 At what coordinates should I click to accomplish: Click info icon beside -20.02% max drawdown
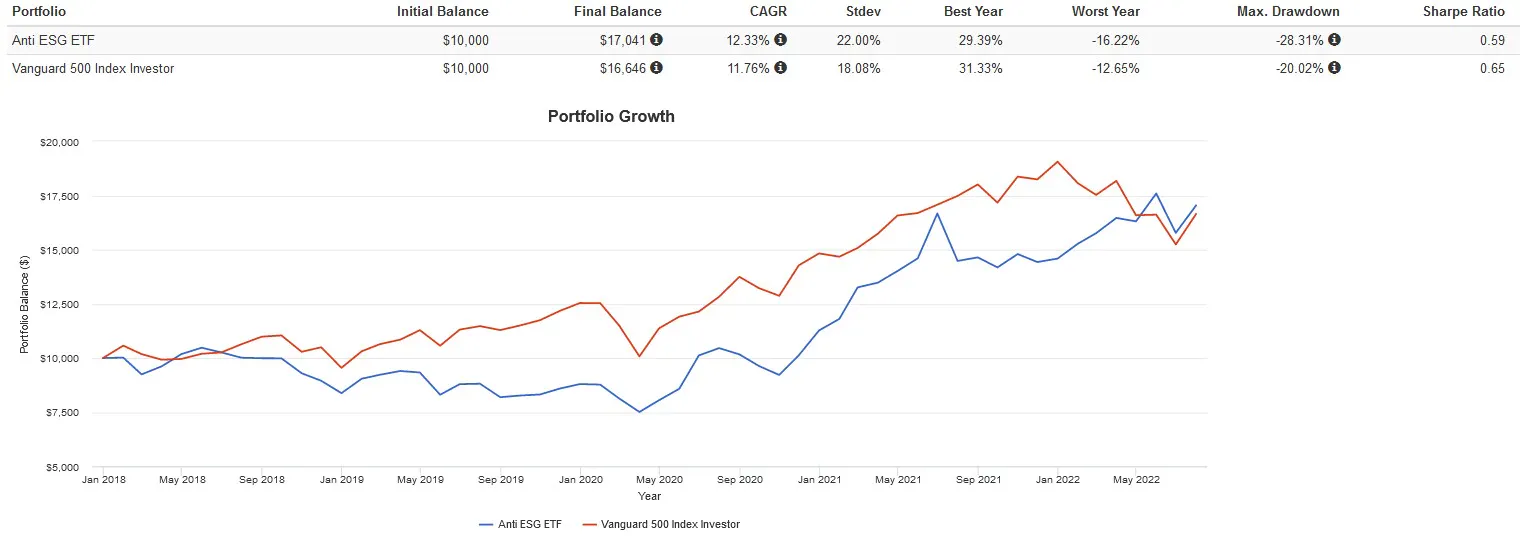pyautogui.click(x=1334, y=68)
